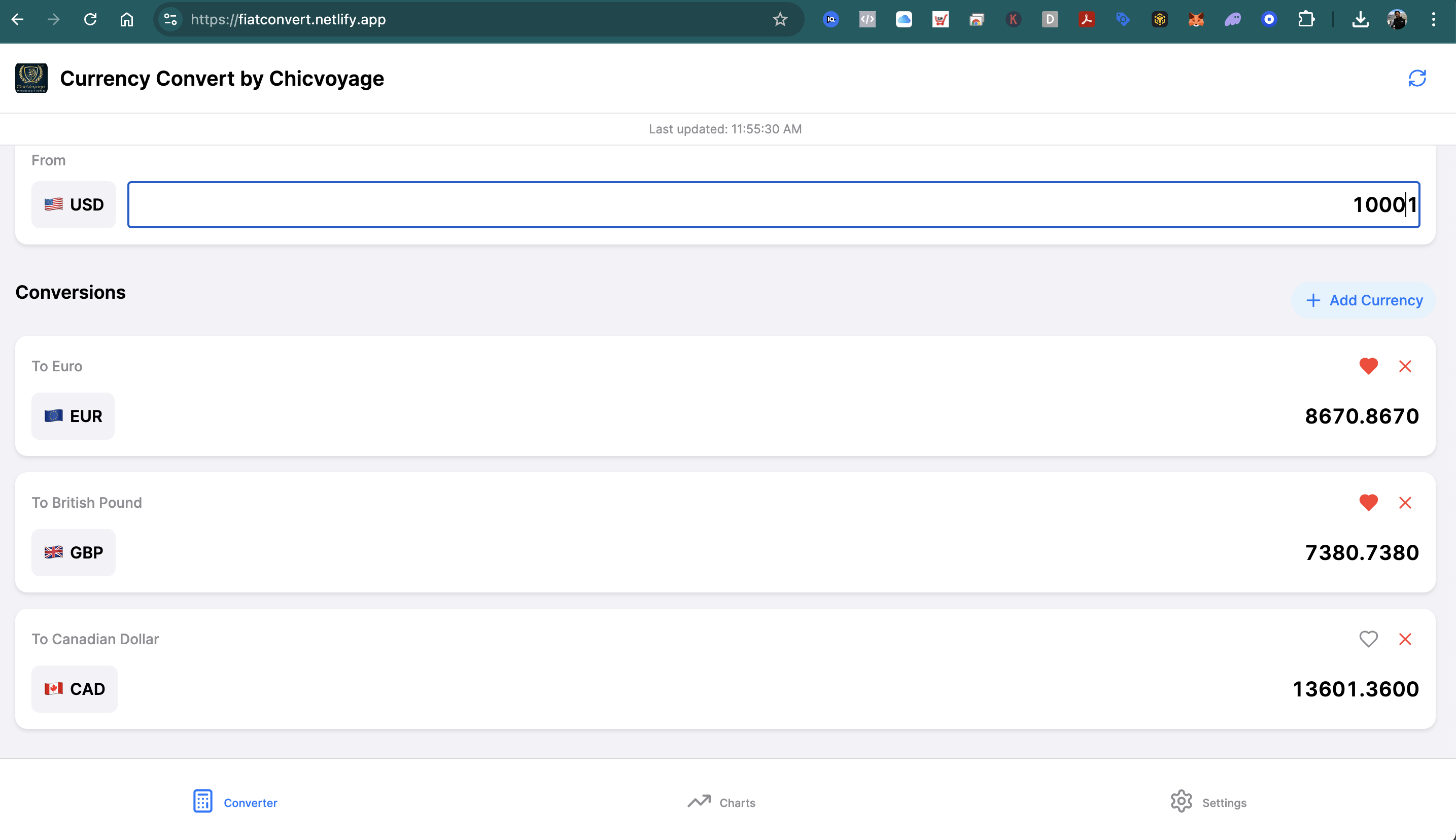The width and height of the screenshot is (1456, 840).
Task: Unfavorite the Euro conversion heart
Action: click(1368, 366)
